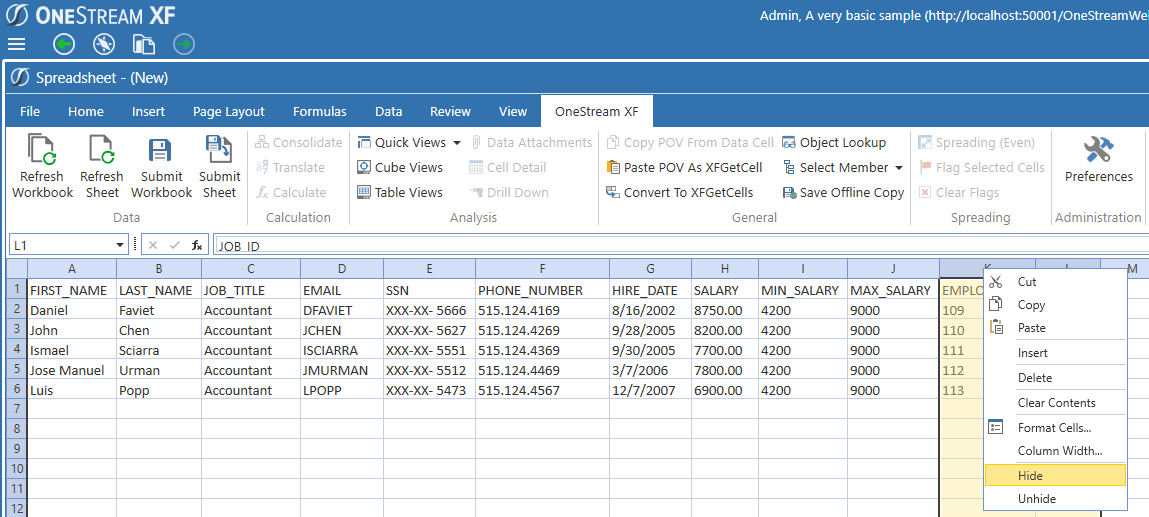Image resolution: width=1149 pixels, height=517 pixels.
Task: Select column F header
Action: [x=542, y=269]
